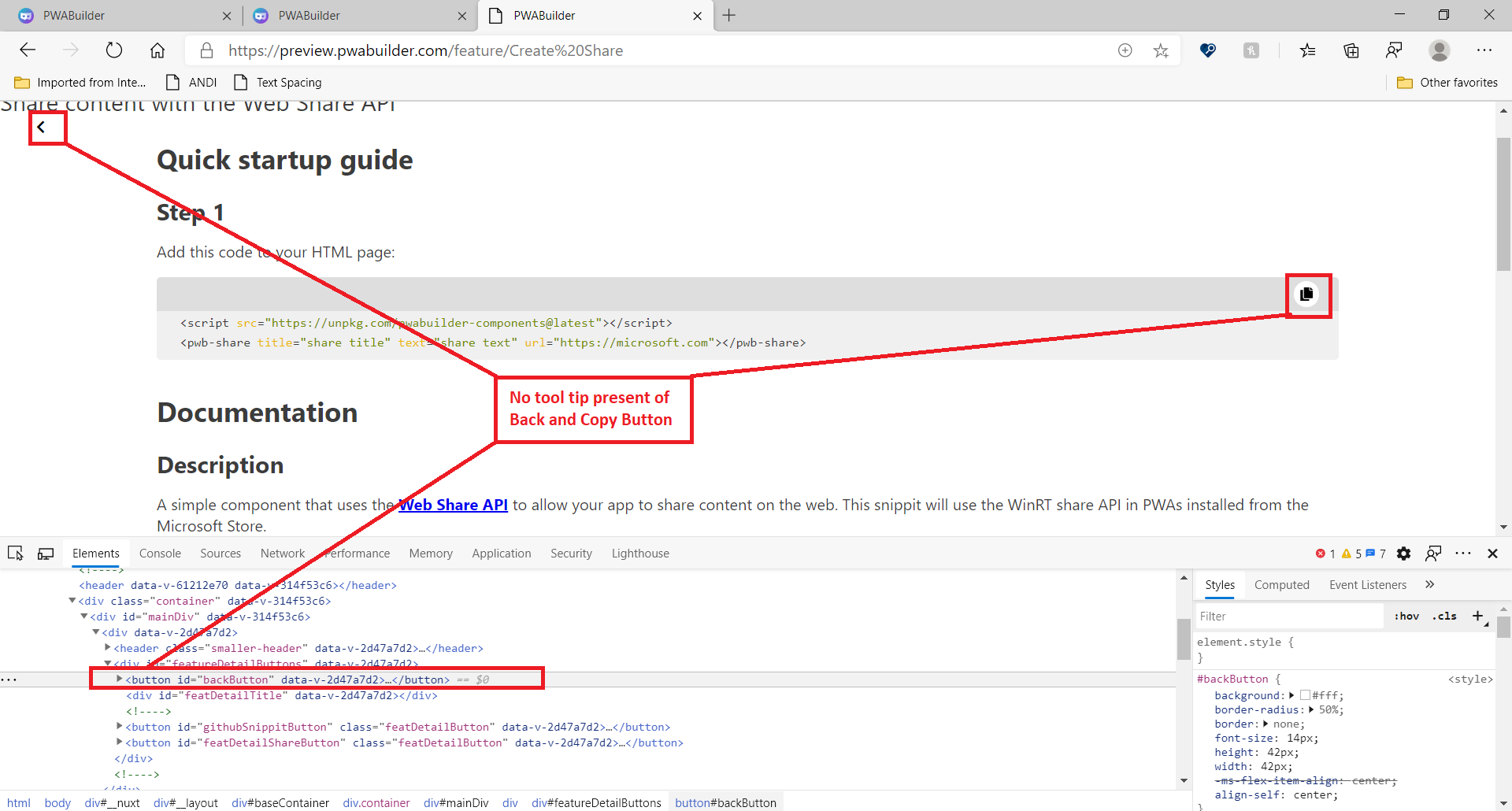Enable the background color checkbox in Styles
1512x811 pixels.
pos(1306,695)
